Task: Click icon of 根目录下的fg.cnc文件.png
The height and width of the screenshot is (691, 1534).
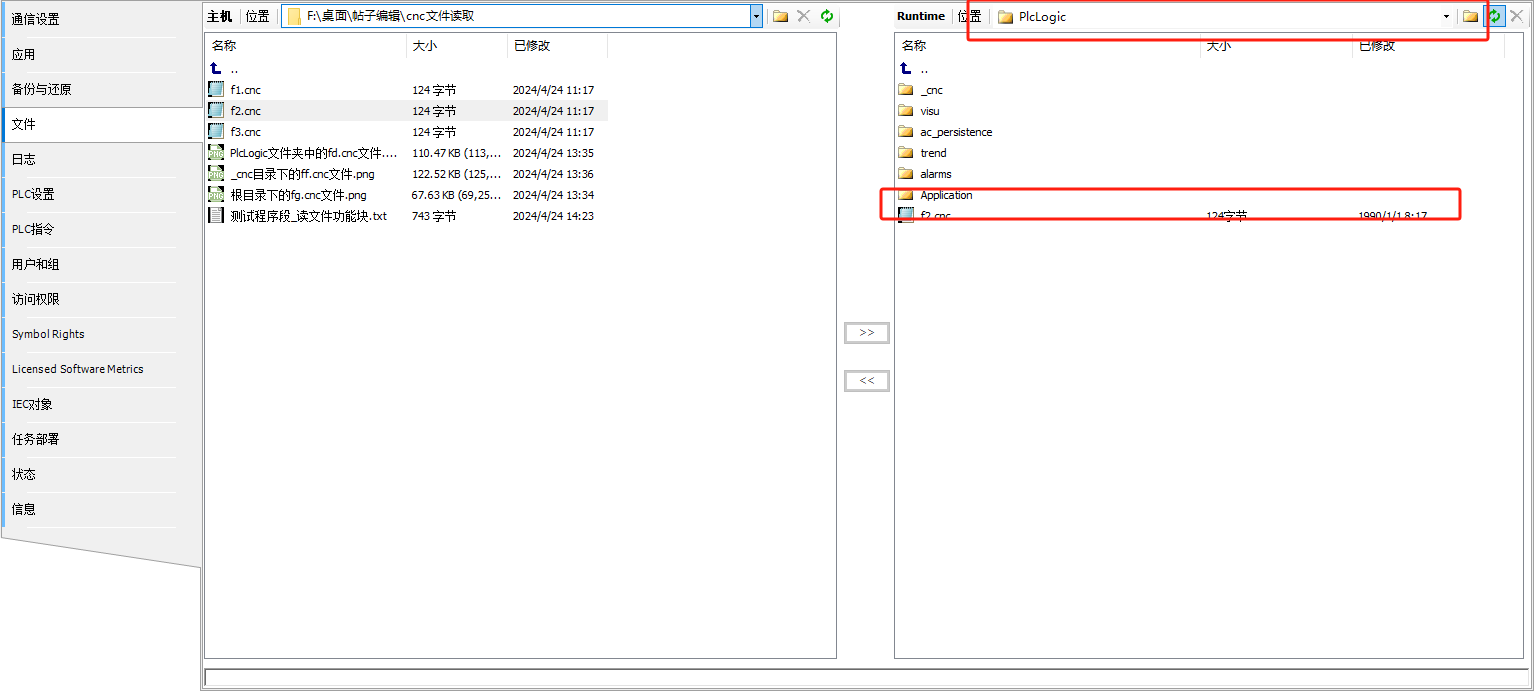Action: click(216, 195)
